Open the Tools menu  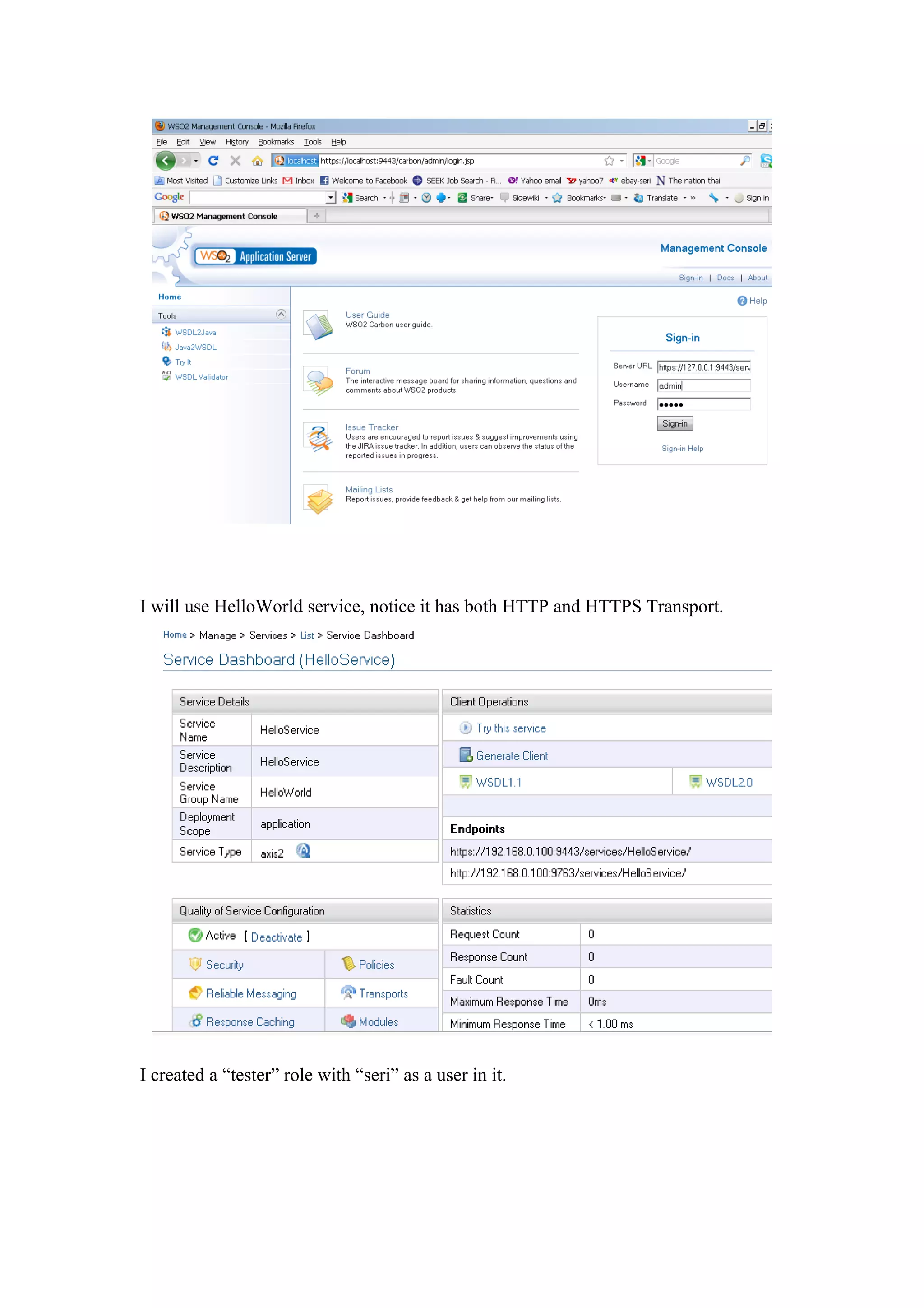tap(313, 142)
